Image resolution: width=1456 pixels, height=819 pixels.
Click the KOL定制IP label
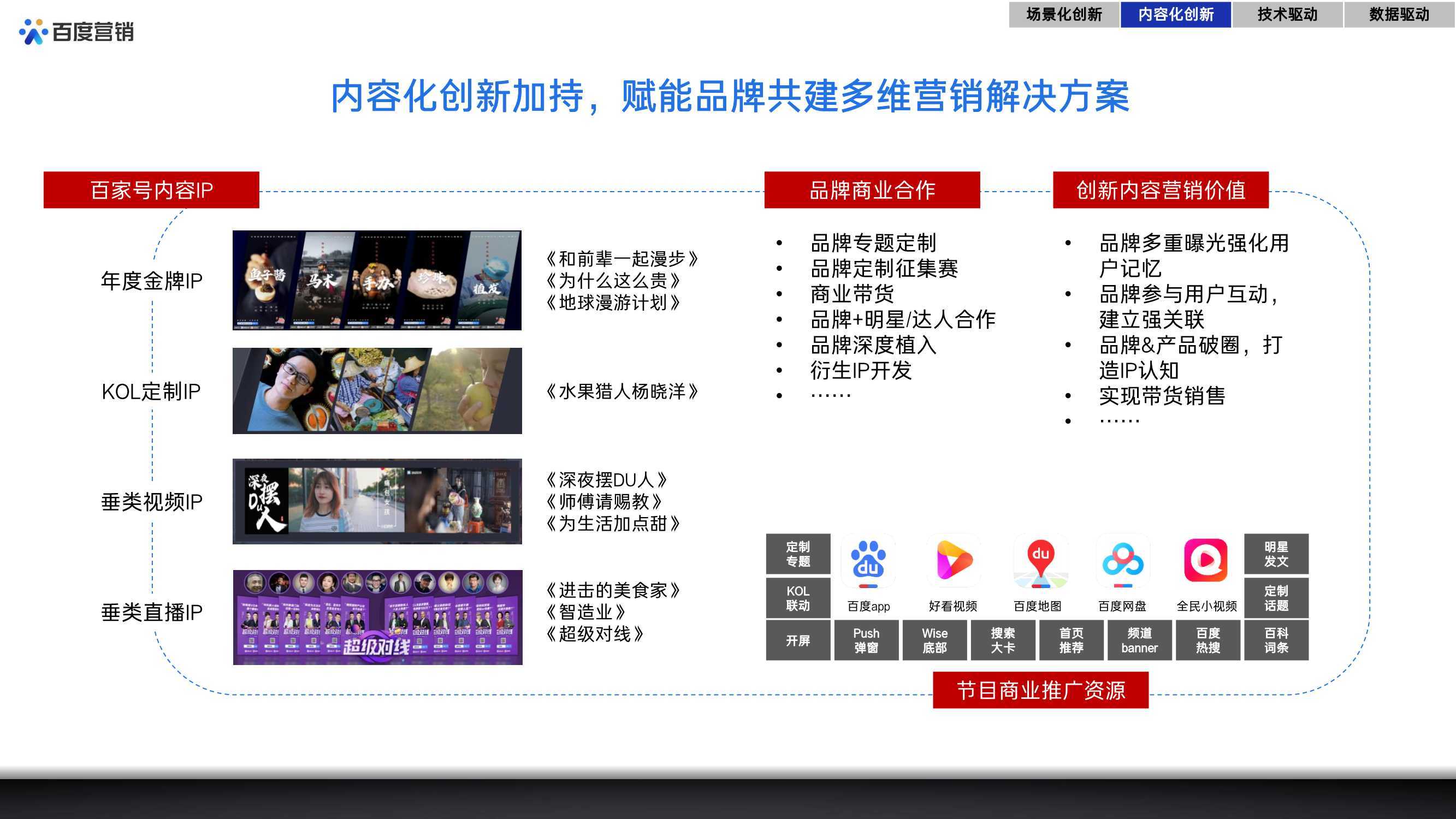[151, 391]
